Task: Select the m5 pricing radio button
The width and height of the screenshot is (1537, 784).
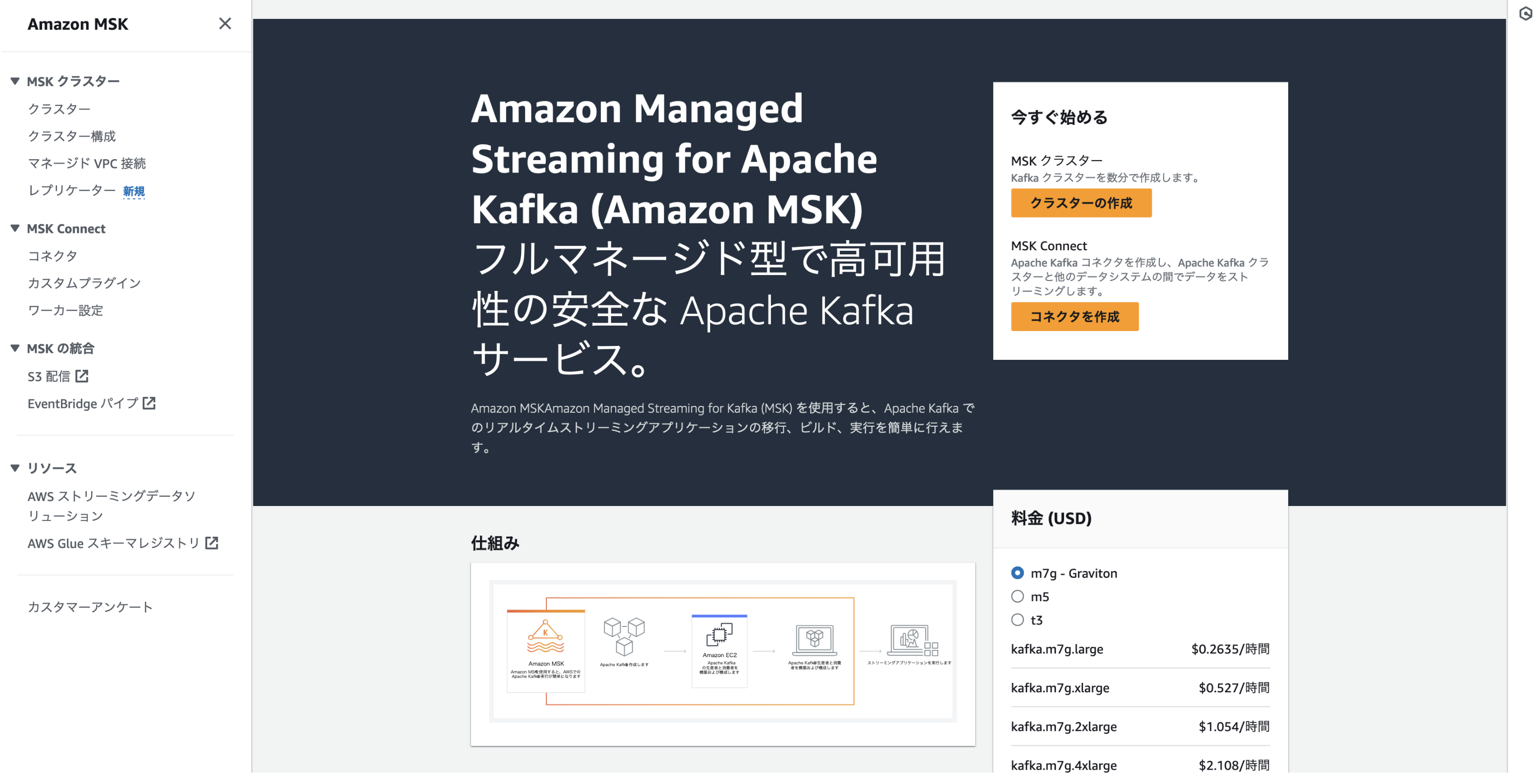Action: coord(1017,597)
